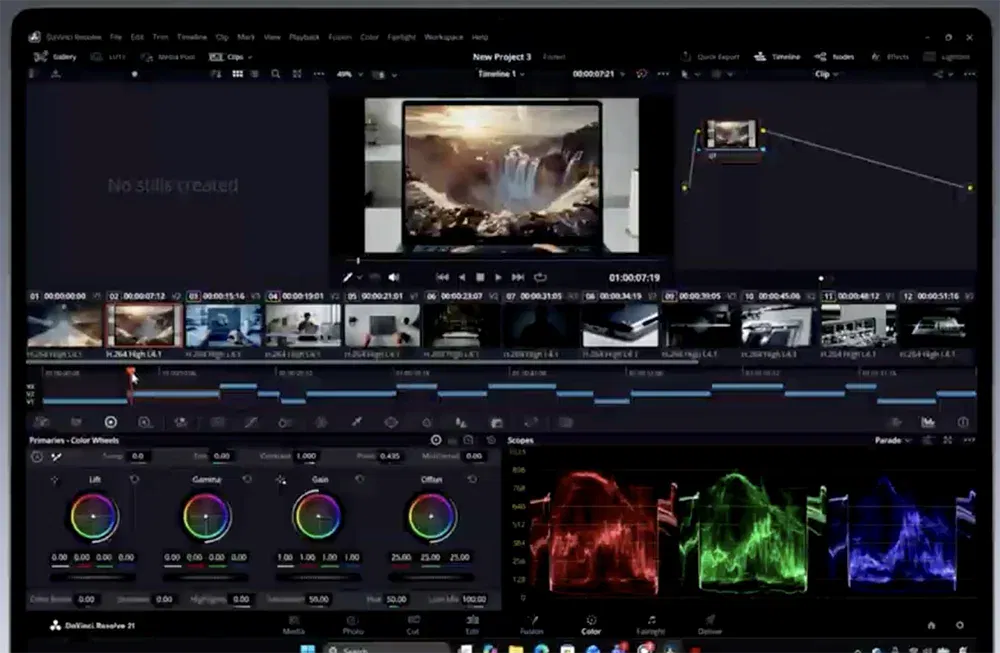This screenshot has width=1000, height=653.
Task: Open the Qualifier eyedropper palette
Action: tap(357, 422)
